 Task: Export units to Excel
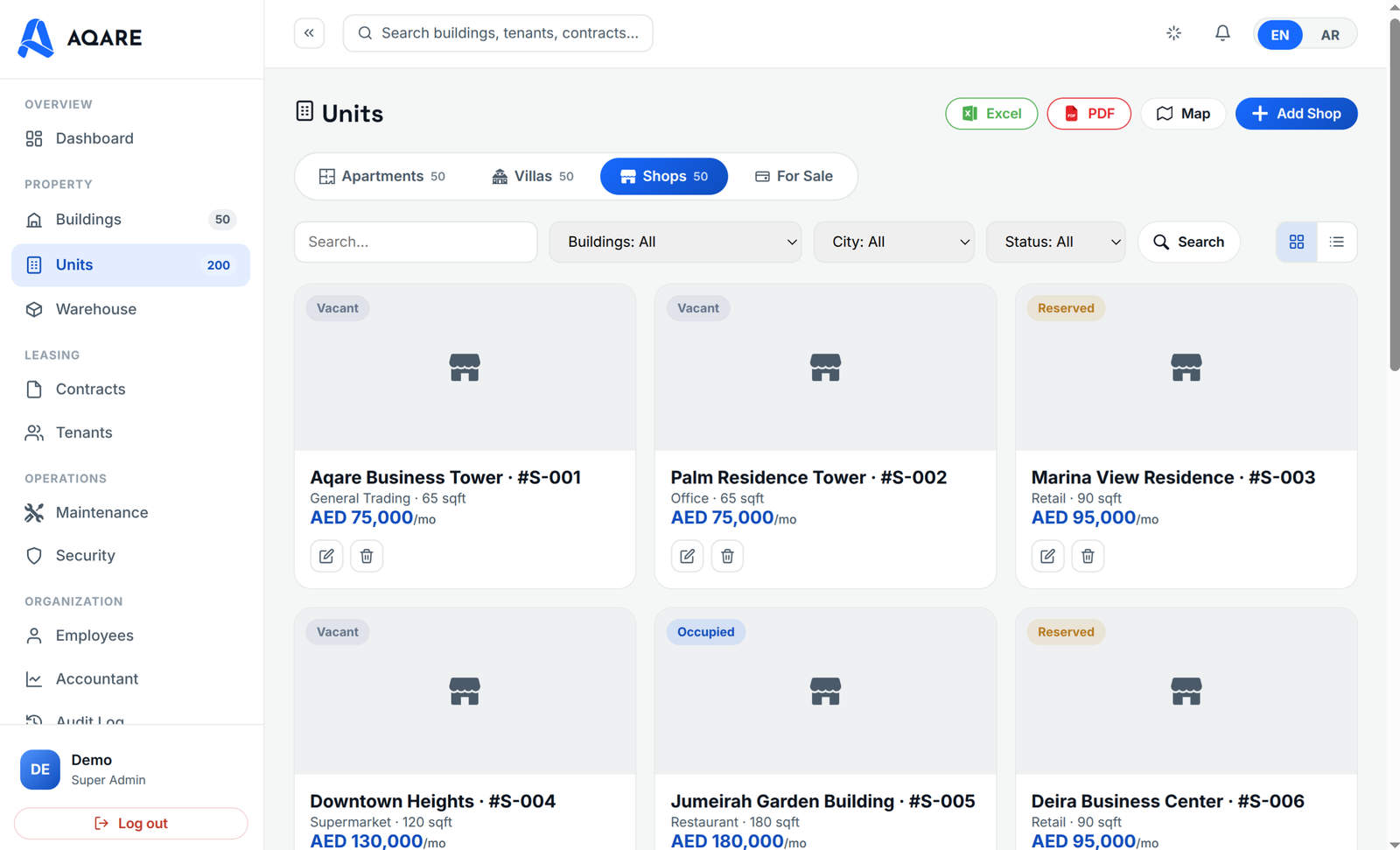tap(991, 114)
